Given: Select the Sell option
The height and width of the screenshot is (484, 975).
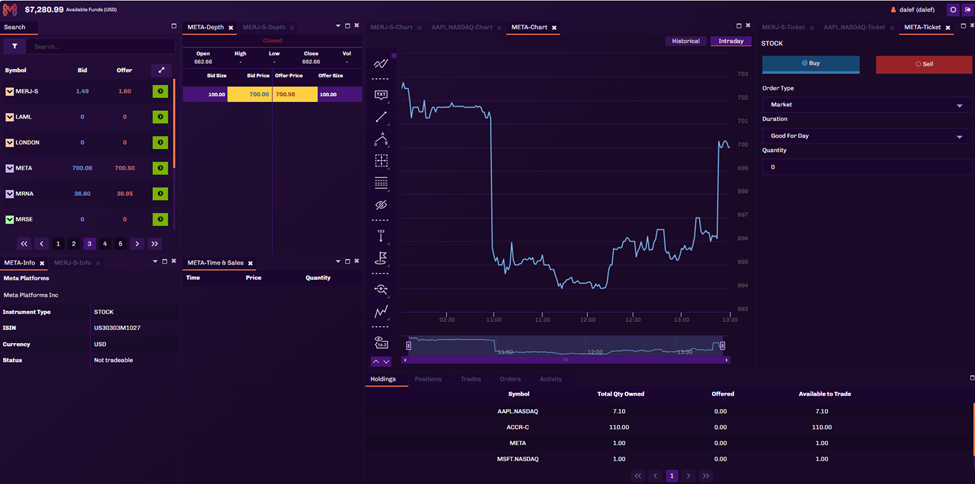Looking at the screenshot, I should (x=923, y=63).
